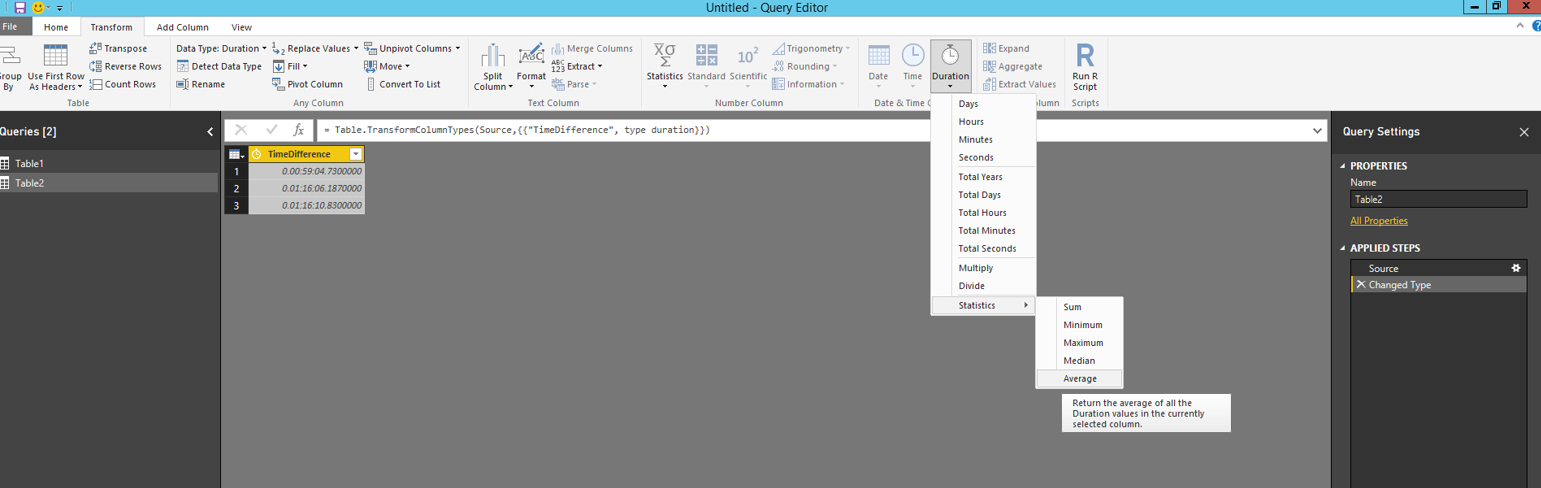
Task: Click Reverse Rows in ribbon
Action: pyautogui.click(x=125, y=66)
